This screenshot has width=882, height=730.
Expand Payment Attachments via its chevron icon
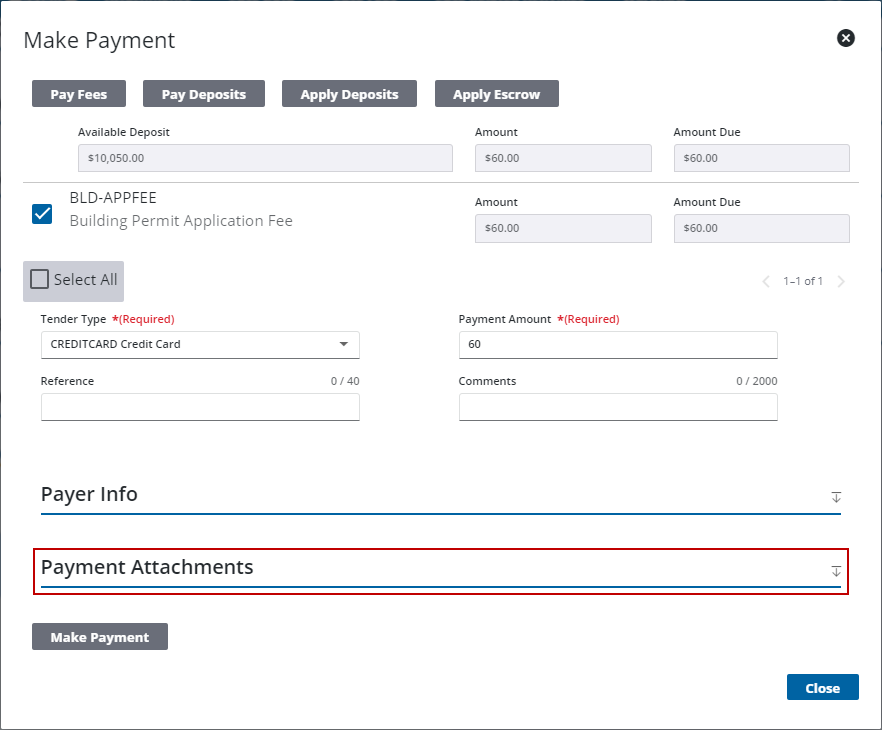click(x=837, y=571)
